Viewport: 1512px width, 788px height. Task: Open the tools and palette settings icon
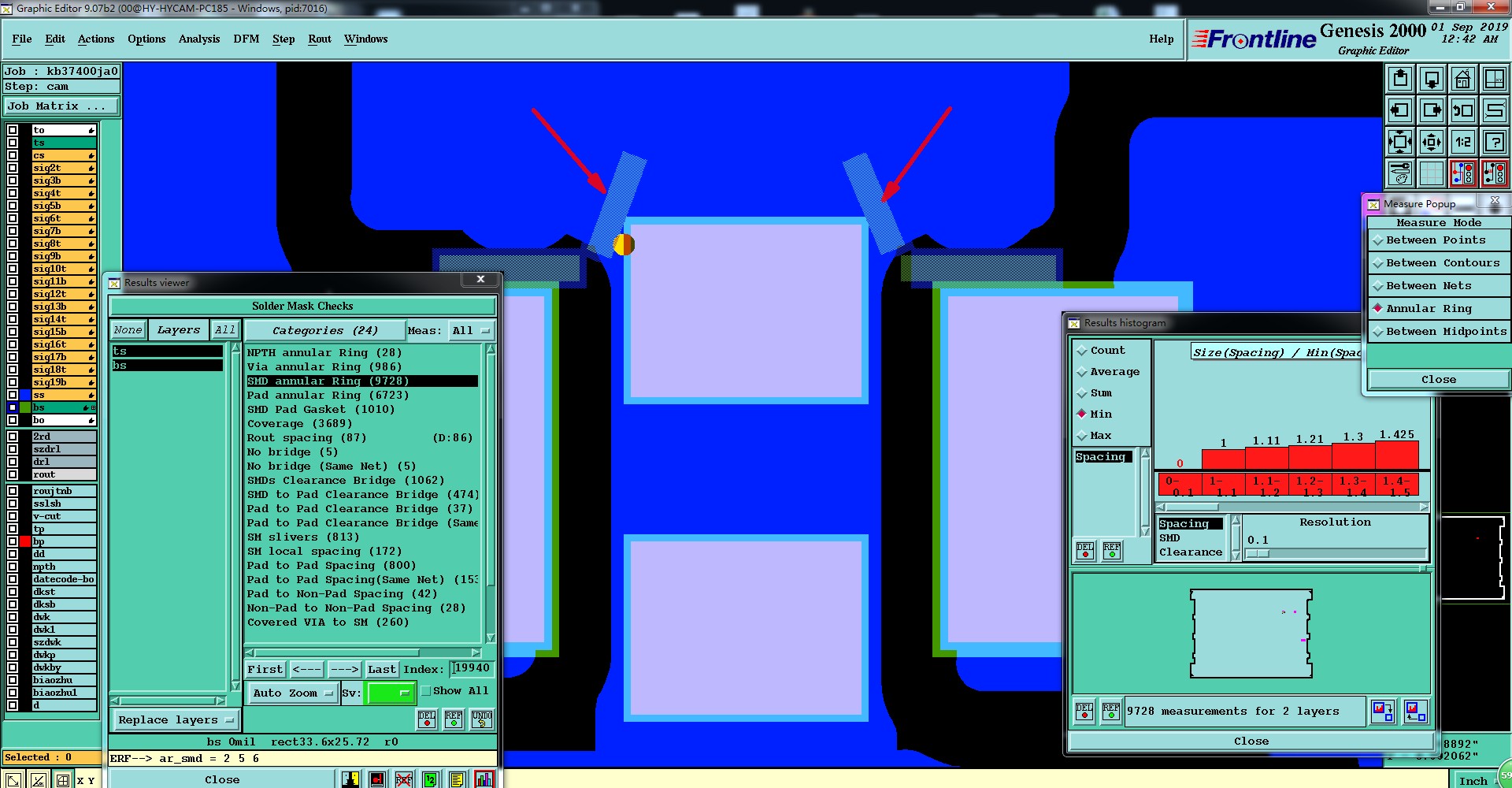tap(1400, 173)
